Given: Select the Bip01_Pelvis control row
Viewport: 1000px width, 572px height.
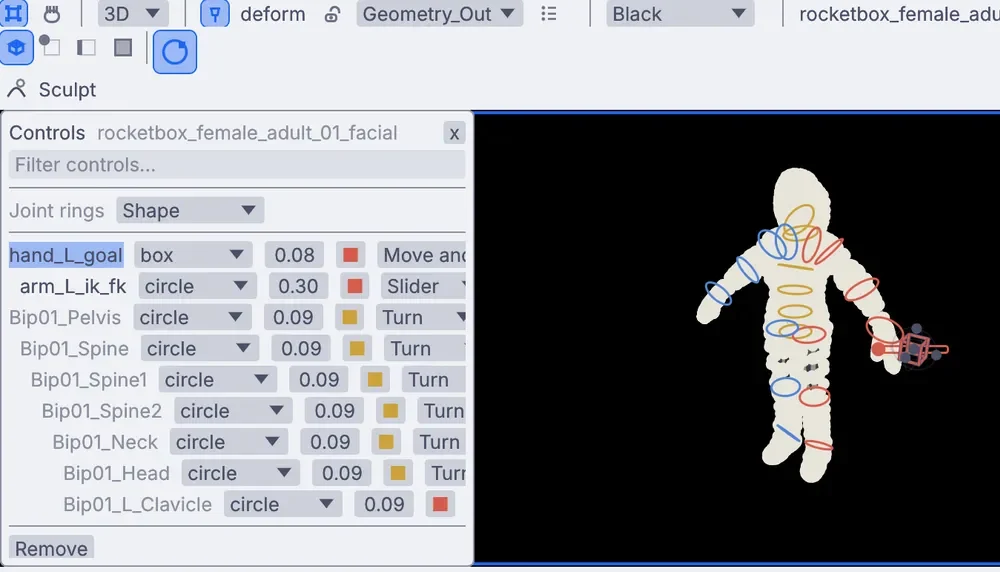Looking at the screenshot, I should coord(65,318).
